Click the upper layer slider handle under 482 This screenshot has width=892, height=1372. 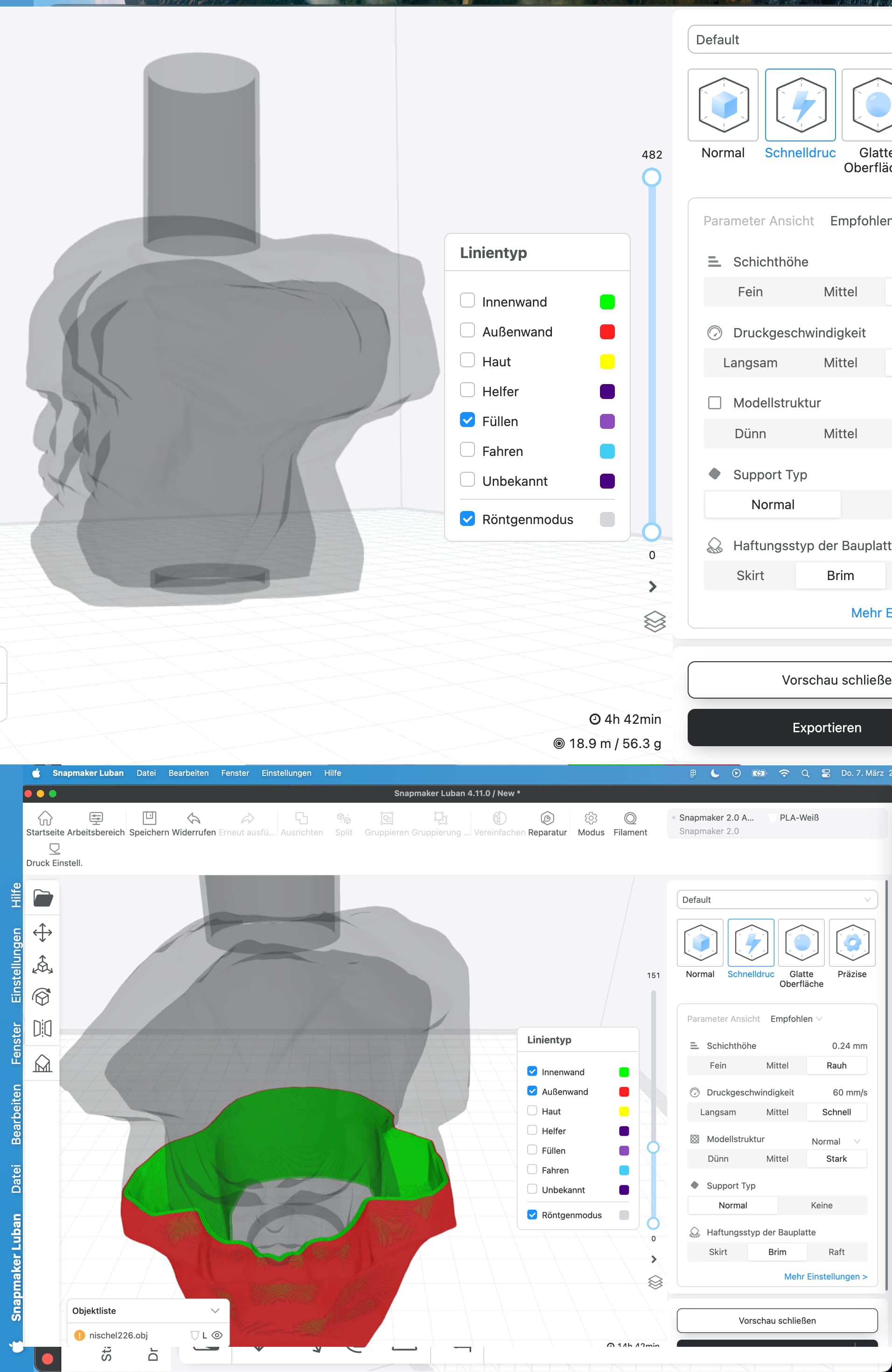click(x=652, y=177)
